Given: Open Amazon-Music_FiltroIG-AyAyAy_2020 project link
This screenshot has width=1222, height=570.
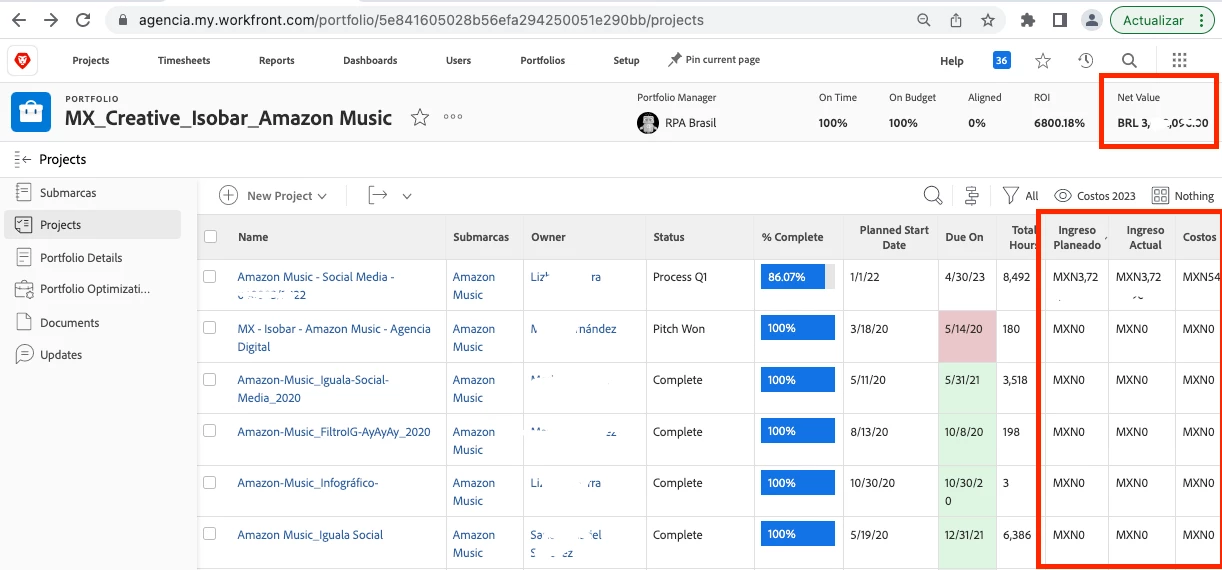Looking at the screenshot, I should [334, 432].
